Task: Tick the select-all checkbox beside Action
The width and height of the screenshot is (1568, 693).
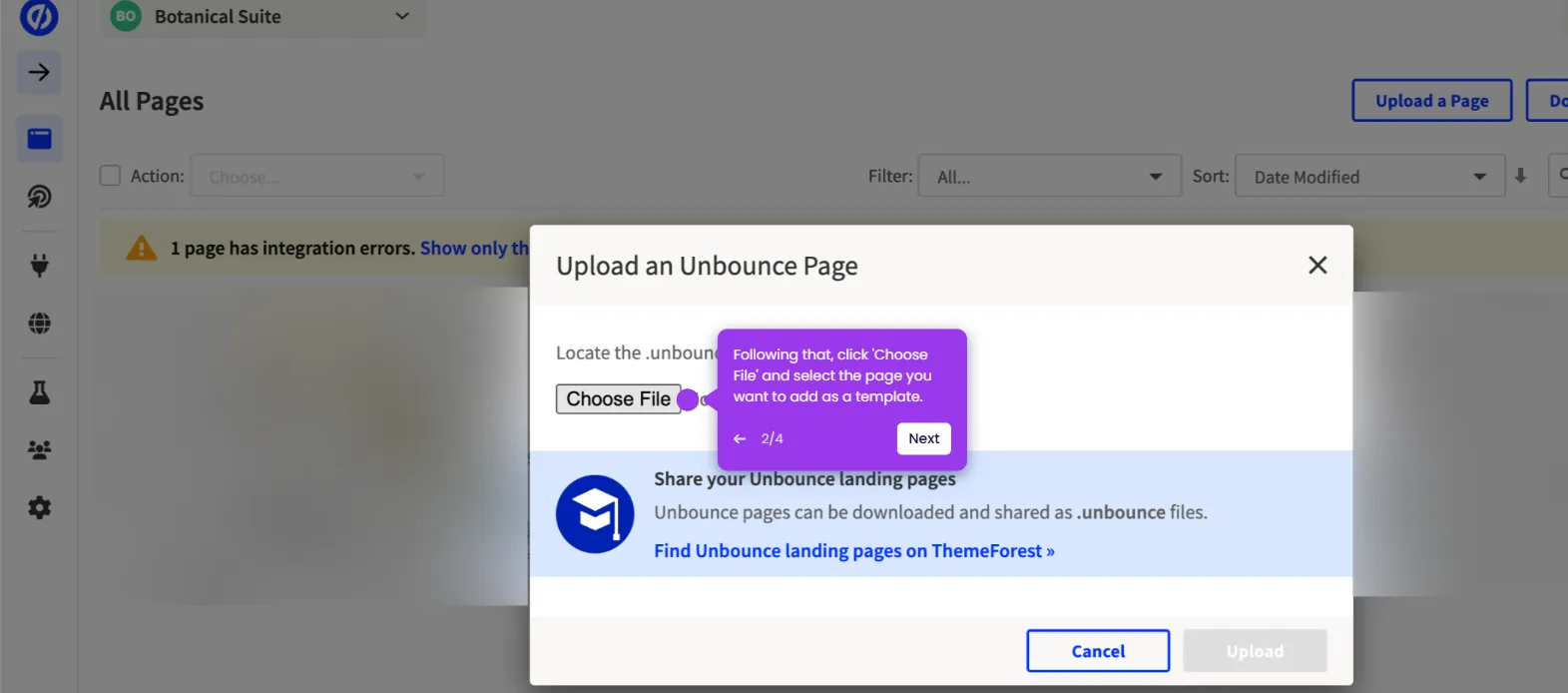Action: point(110,176)
